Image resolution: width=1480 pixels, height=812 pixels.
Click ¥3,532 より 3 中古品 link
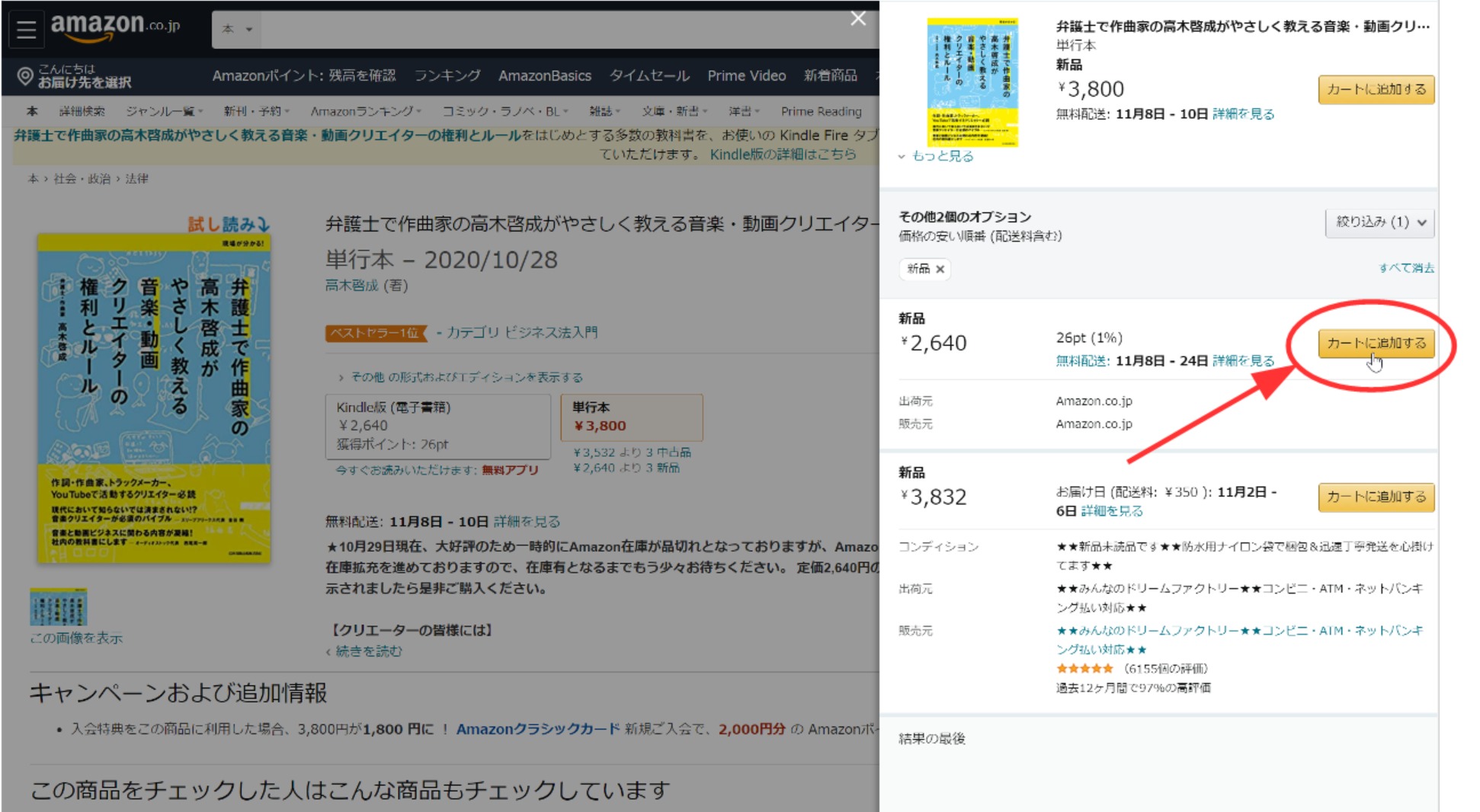pyautogui.click(x=632, y=452)
